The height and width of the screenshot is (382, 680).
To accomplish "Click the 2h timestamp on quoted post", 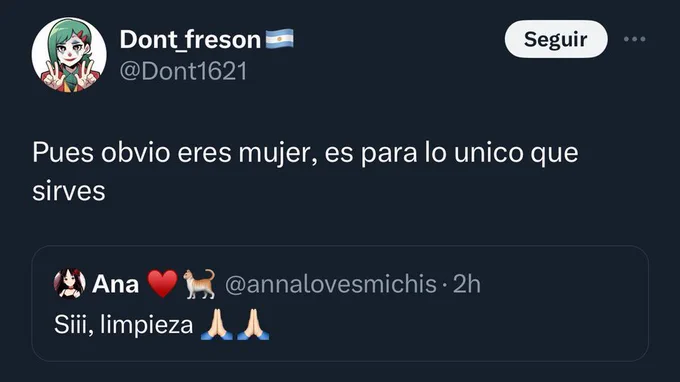I will click(467, 284).
